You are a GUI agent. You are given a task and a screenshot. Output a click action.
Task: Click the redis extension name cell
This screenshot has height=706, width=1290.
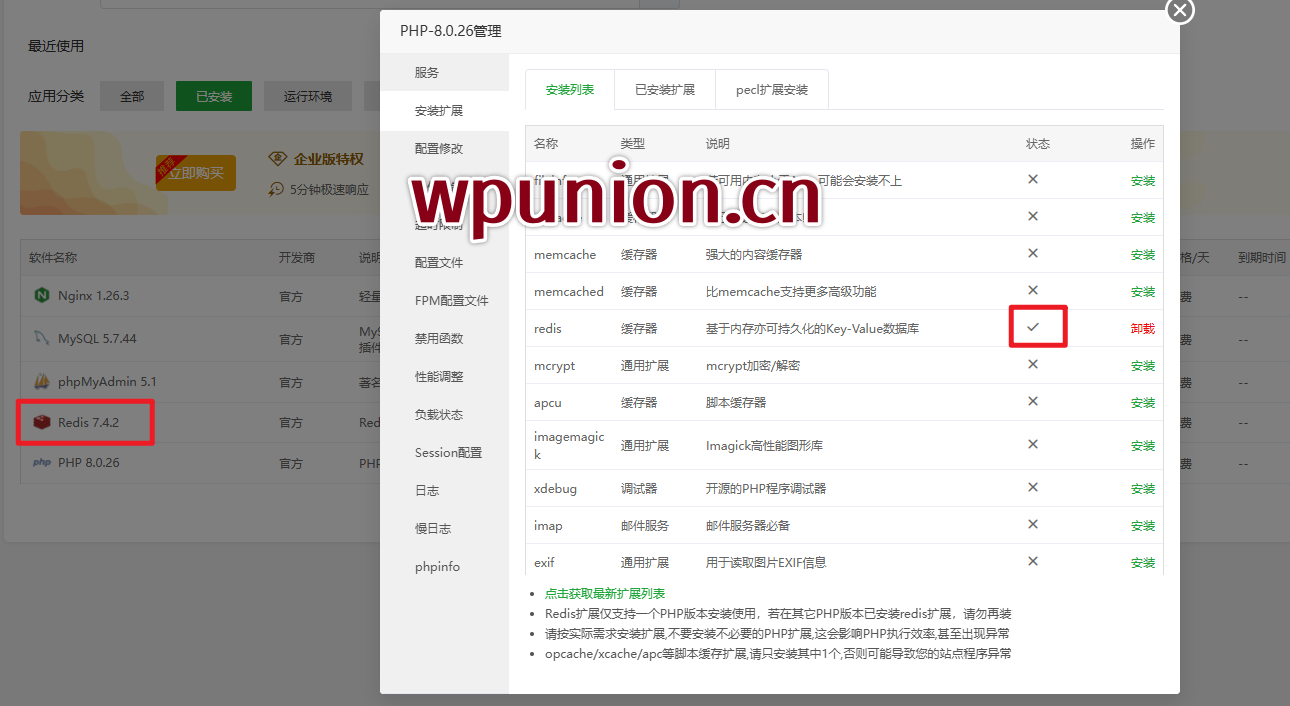coord(548,328)
